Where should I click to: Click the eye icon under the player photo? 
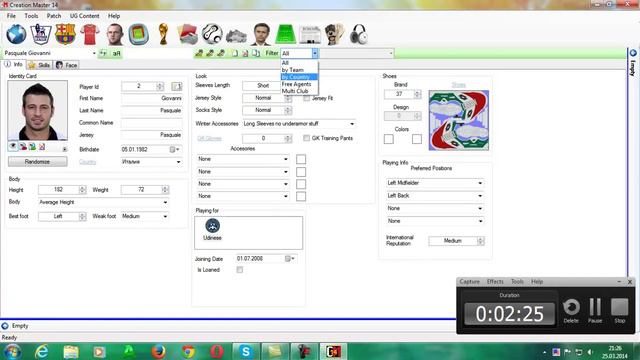(13, 146)
